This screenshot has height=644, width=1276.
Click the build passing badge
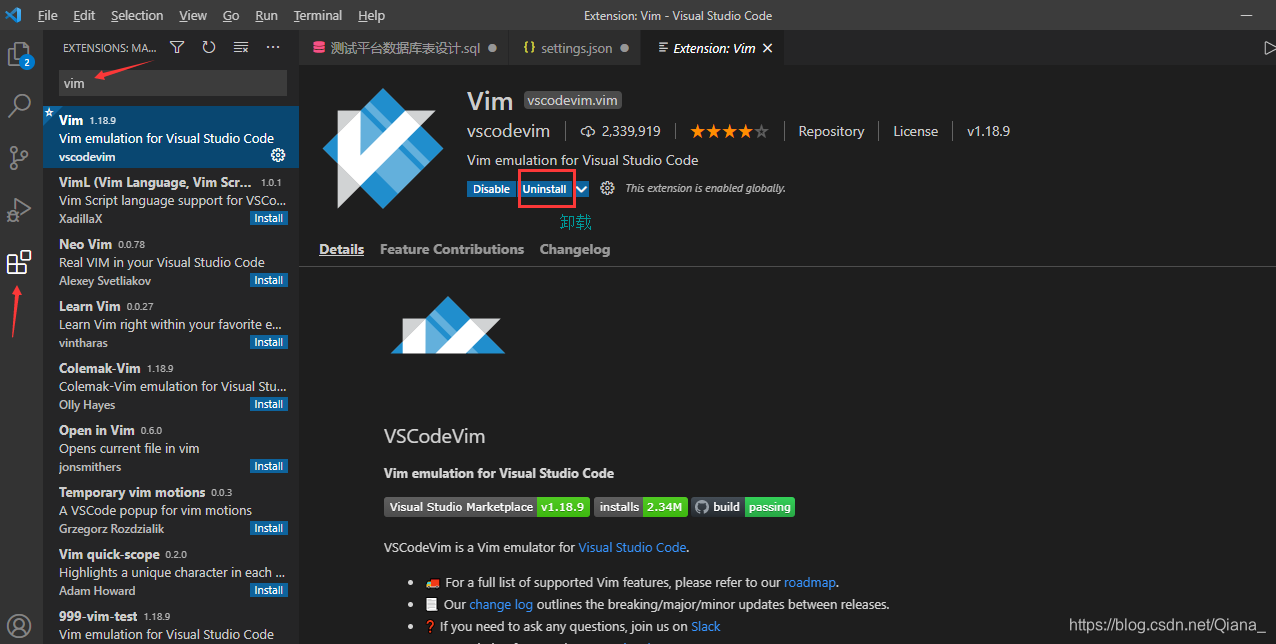click(x=743, y=507)
